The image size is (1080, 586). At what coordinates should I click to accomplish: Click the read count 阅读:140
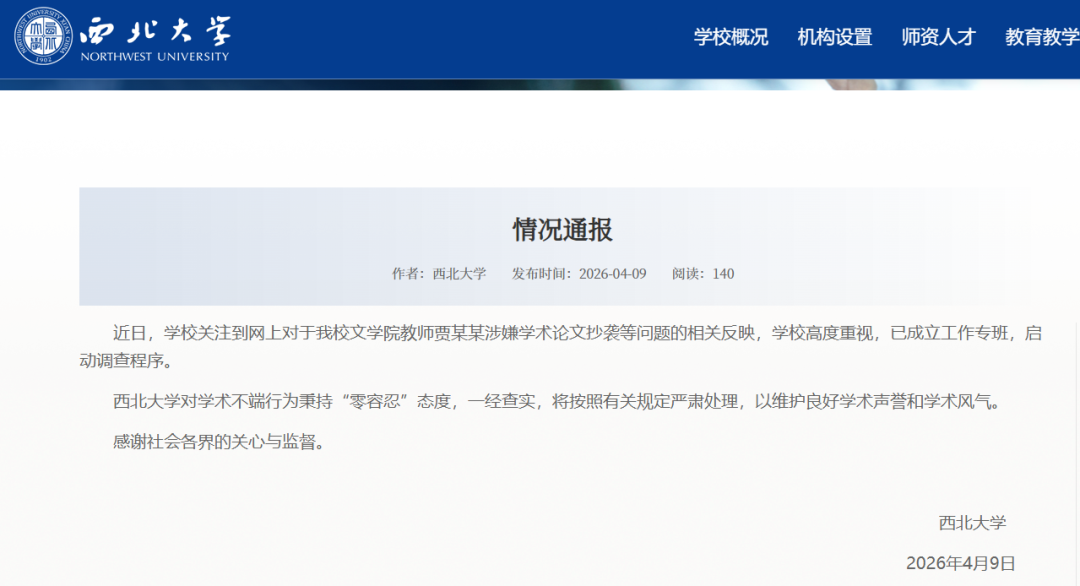coord(703,273)
